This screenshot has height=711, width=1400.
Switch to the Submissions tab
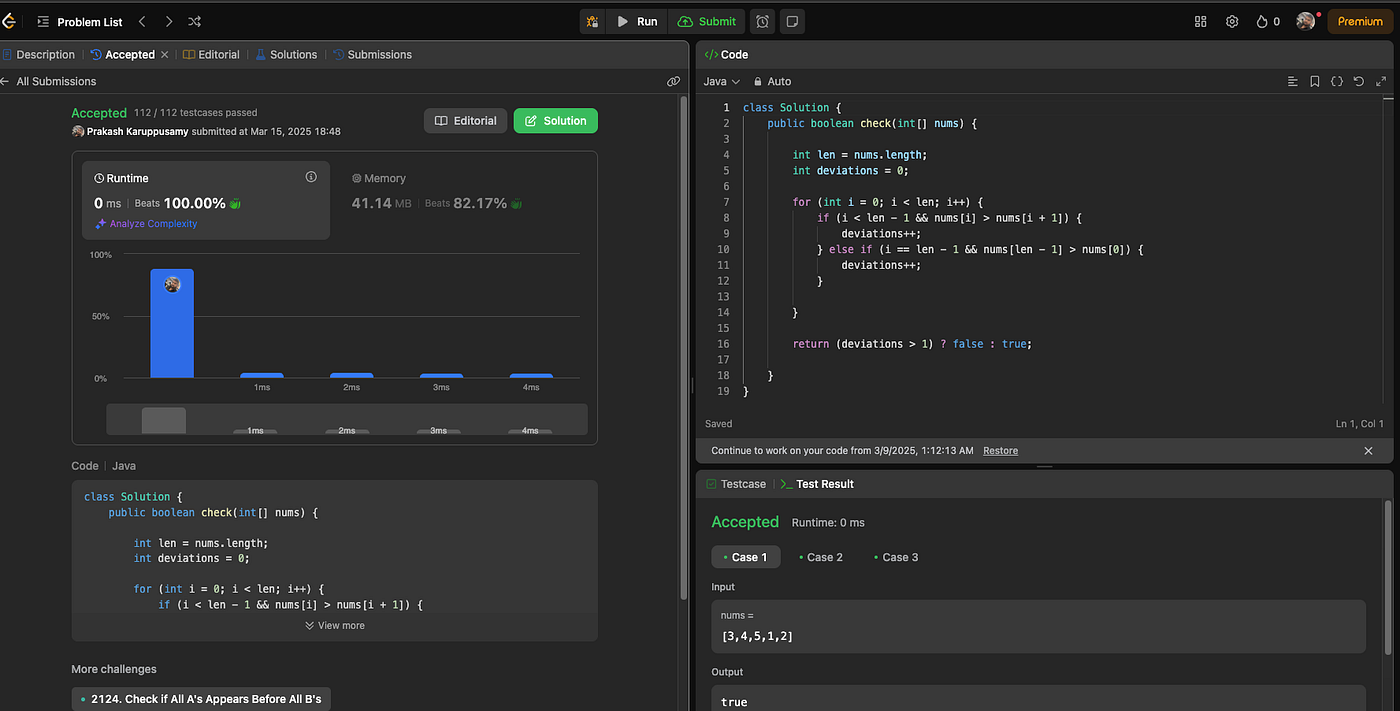[x=372, y=54]
